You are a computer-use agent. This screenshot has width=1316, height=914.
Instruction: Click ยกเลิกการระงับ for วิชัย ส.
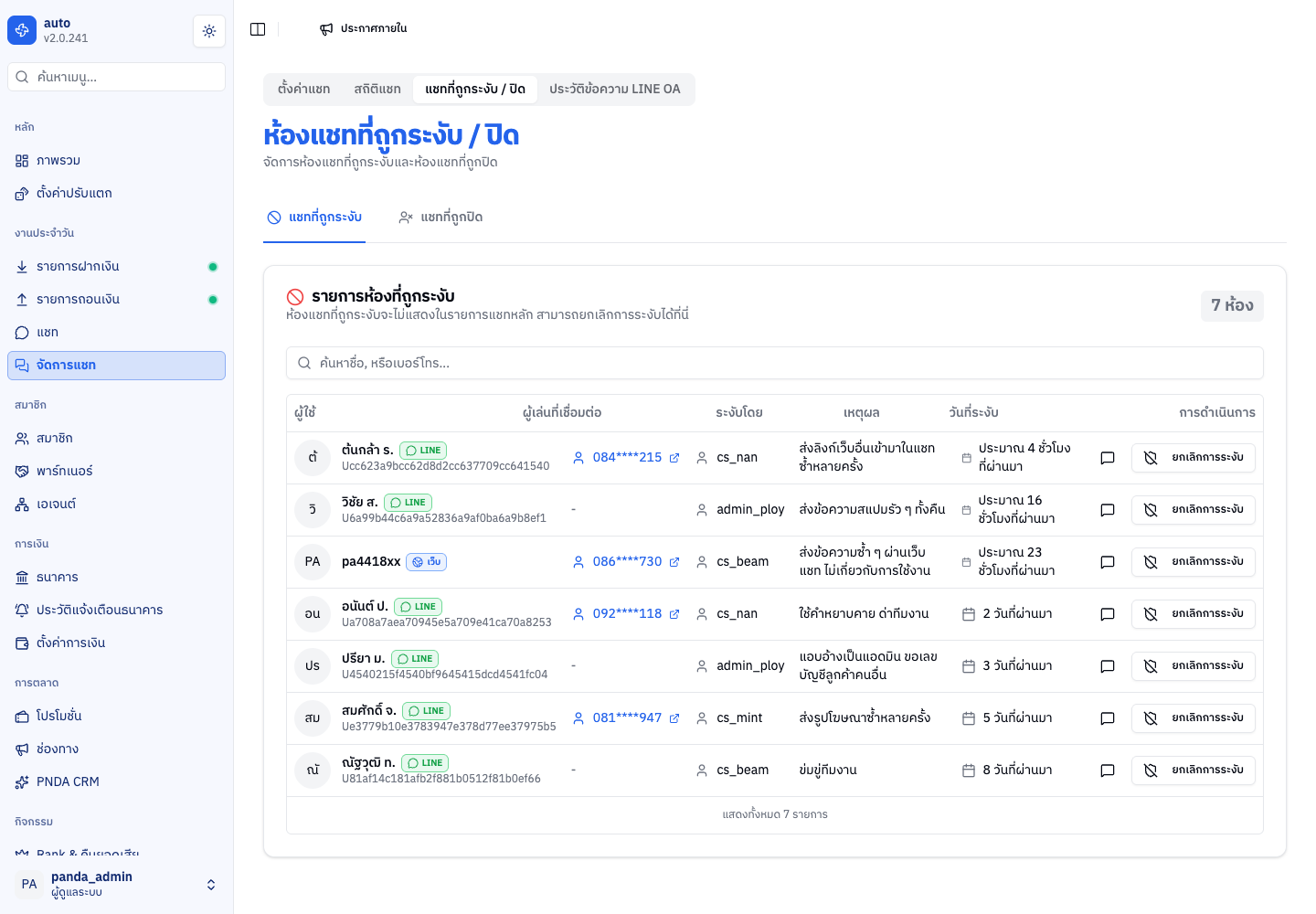click(1194, 510)
